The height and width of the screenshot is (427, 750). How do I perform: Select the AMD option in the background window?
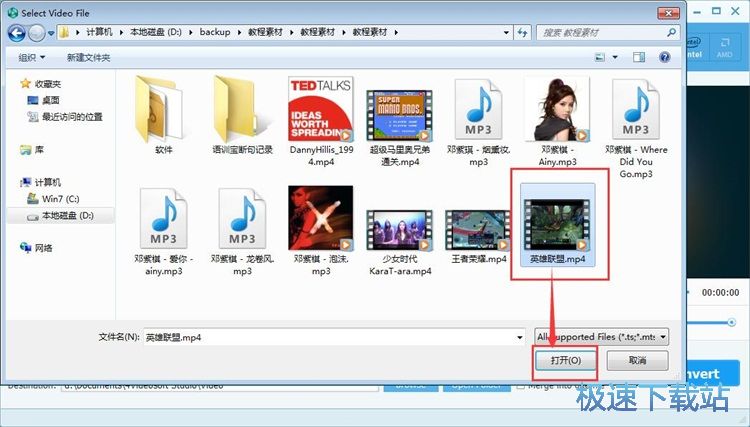click(724, 48)
